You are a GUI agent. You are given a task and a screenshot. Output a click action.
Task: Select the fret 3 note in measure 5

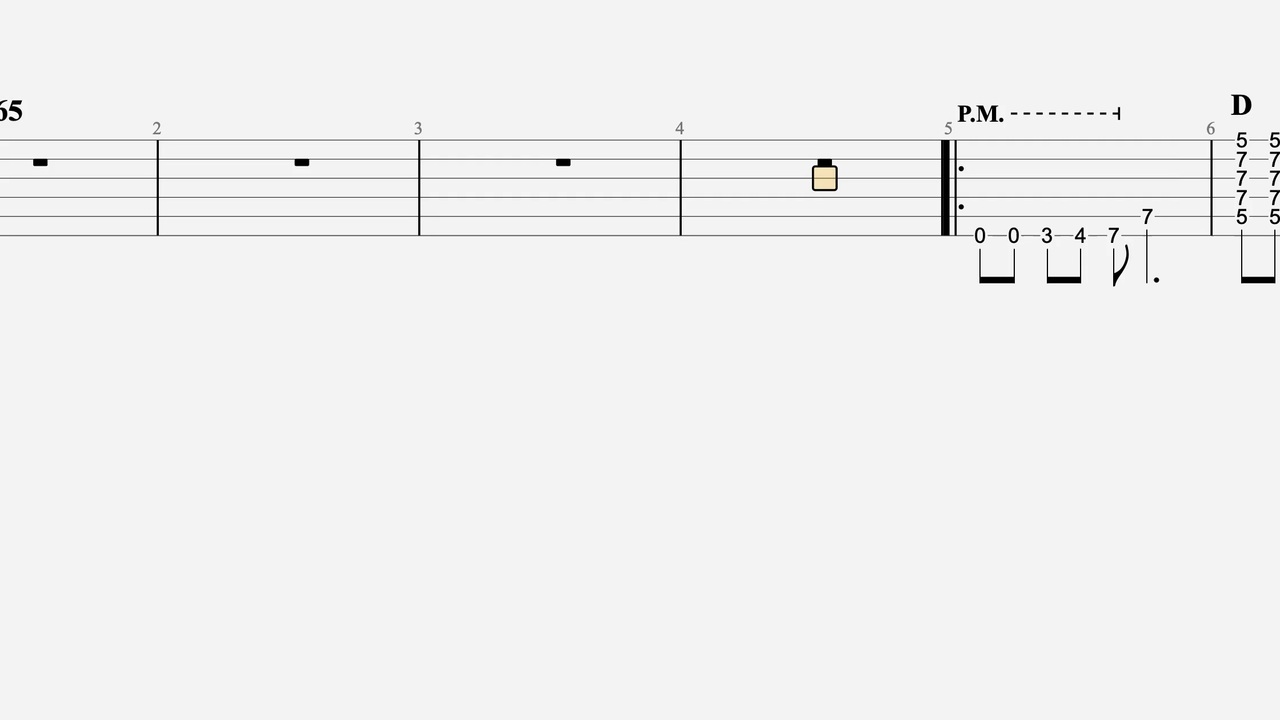[x=1047, y=236]
